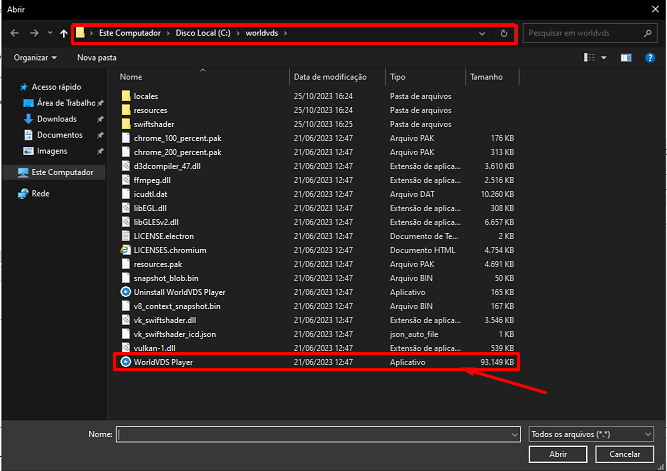
Task: Go back with the left arrow icon
Action: click(14, 33)
